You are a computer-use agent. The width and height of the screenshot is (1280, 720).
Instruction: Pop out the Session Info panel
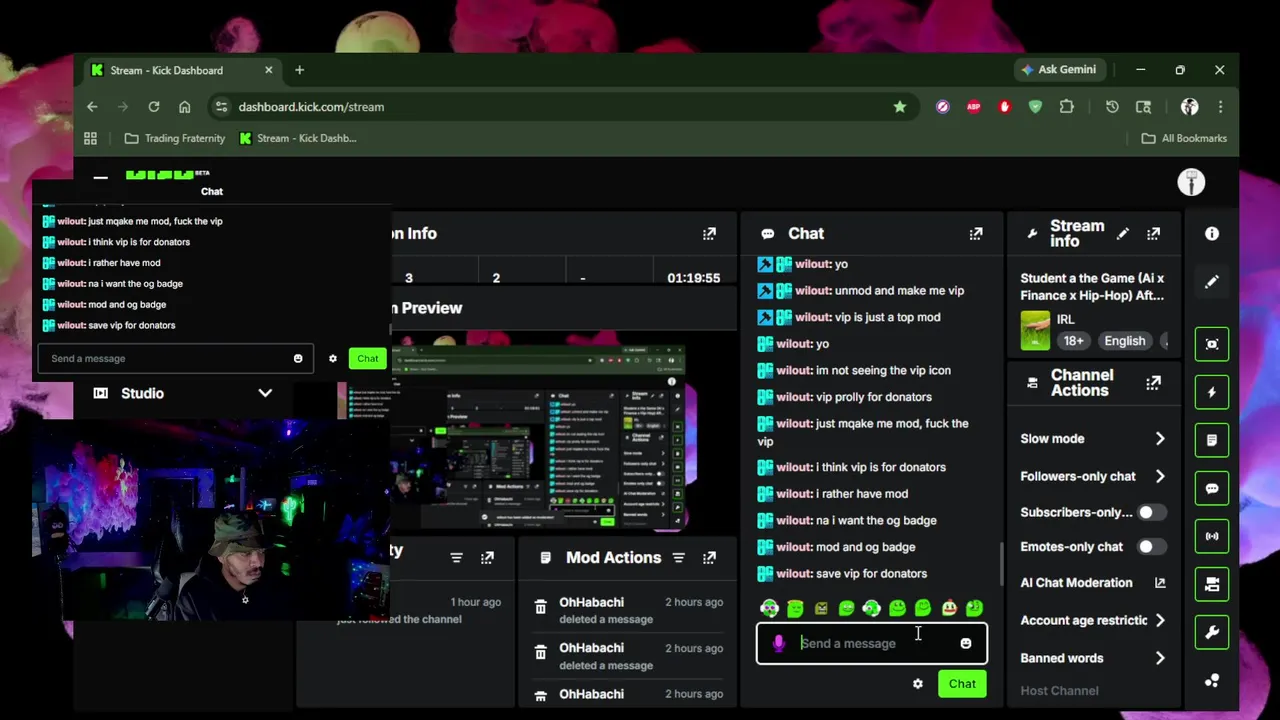point(709,234)
